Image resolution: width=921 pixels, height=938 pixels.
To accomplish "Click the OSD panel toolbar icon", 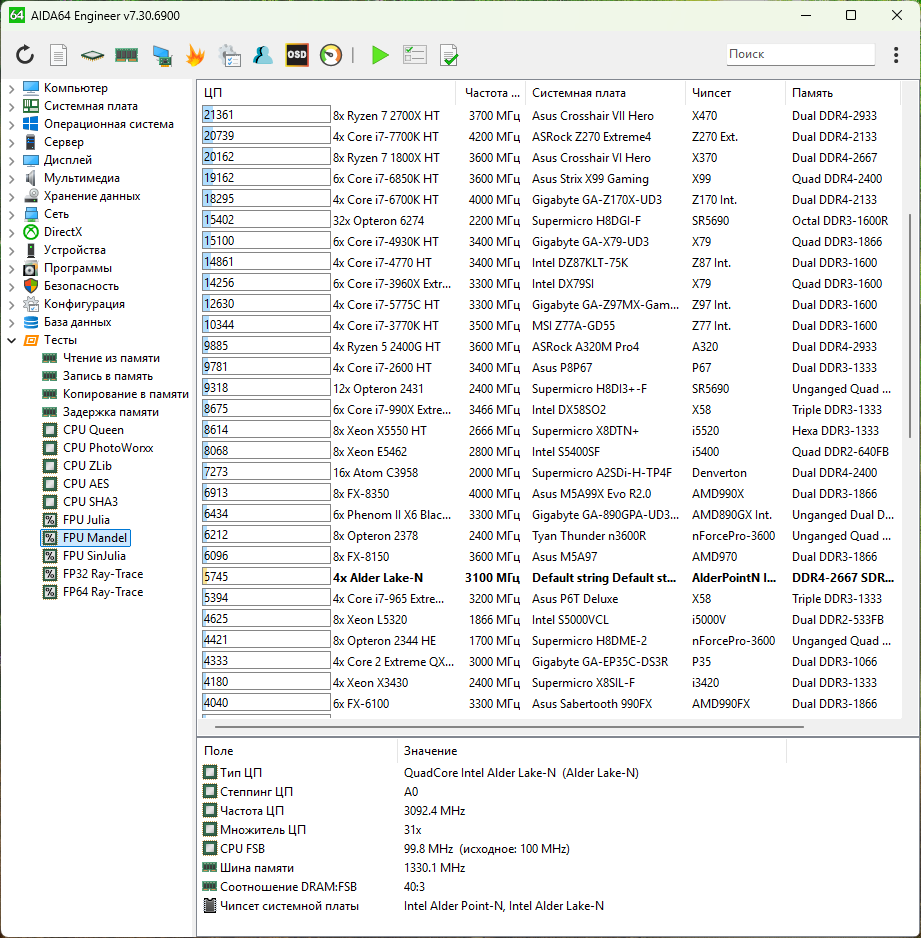I will pyautogui.click(x=297, y=55).
